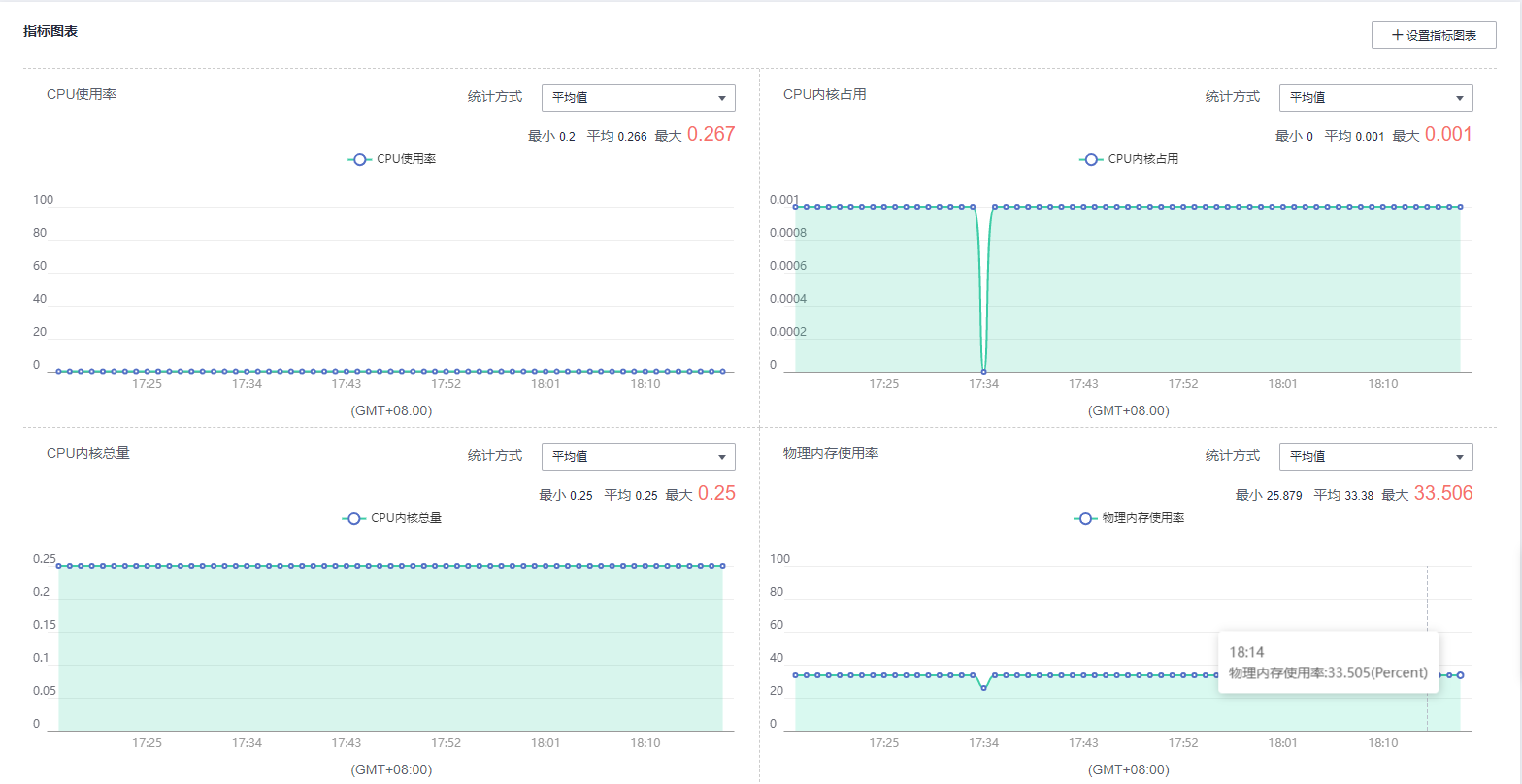Click the CPU使用率 chart title
Image resolution: width=1522 pixels, height=784 pixels.
pyautogui.click(x=82, y=95)
